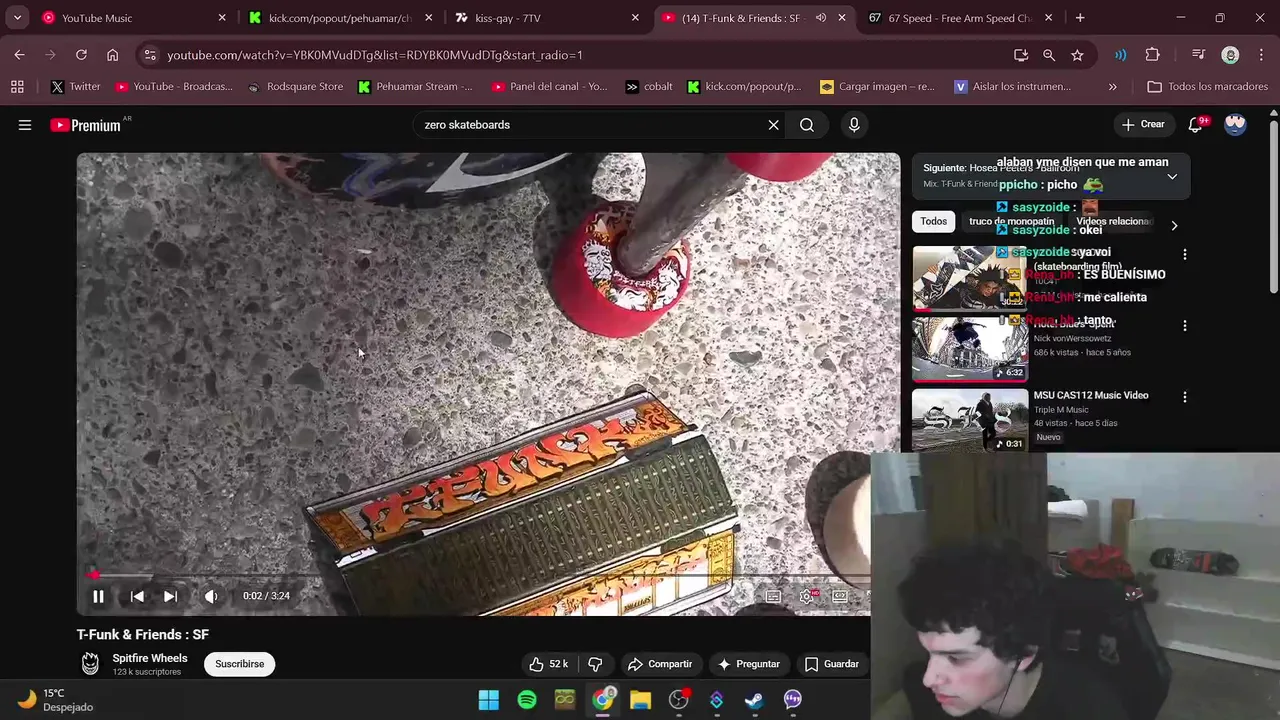This screenshot has height=720, width=1280.
Task: Go to YouTube Premium home logo
Action: point(86,125)
